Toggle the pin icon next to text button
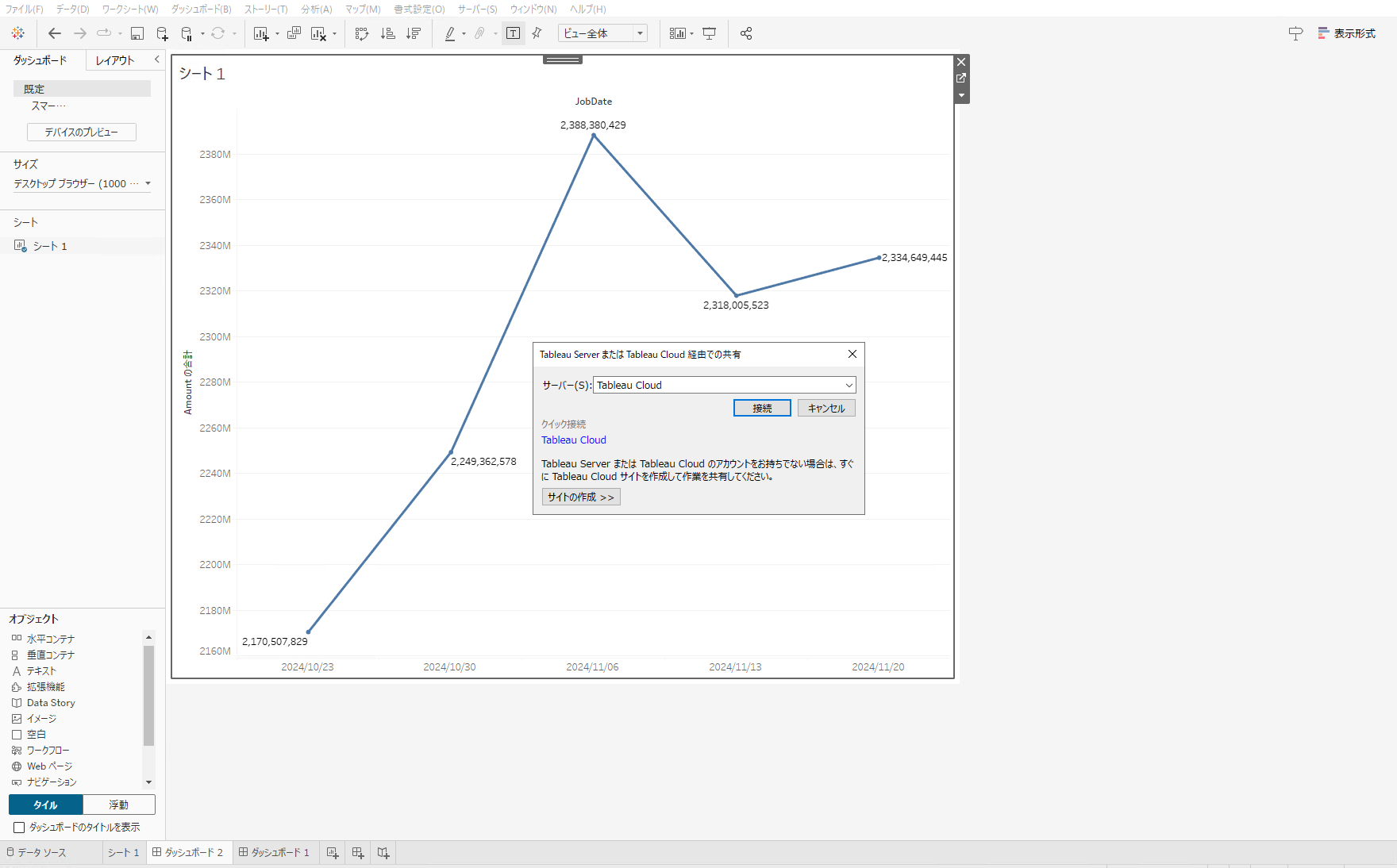 537,33
